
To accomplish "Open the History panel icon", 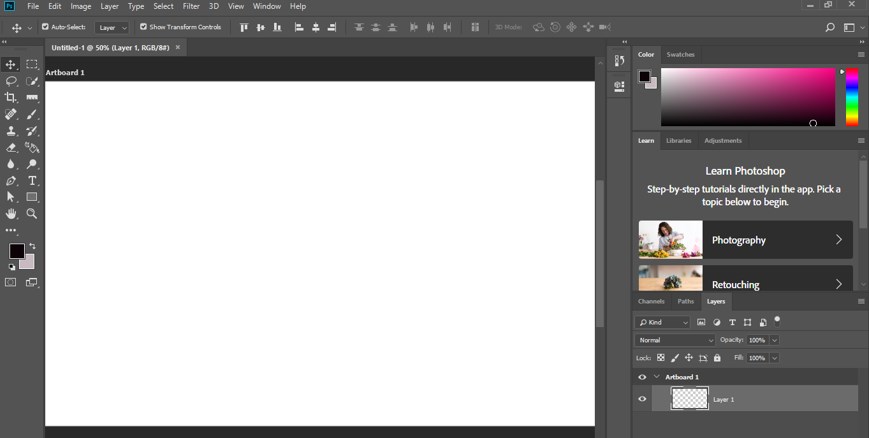I will click(x=620, y=61).
